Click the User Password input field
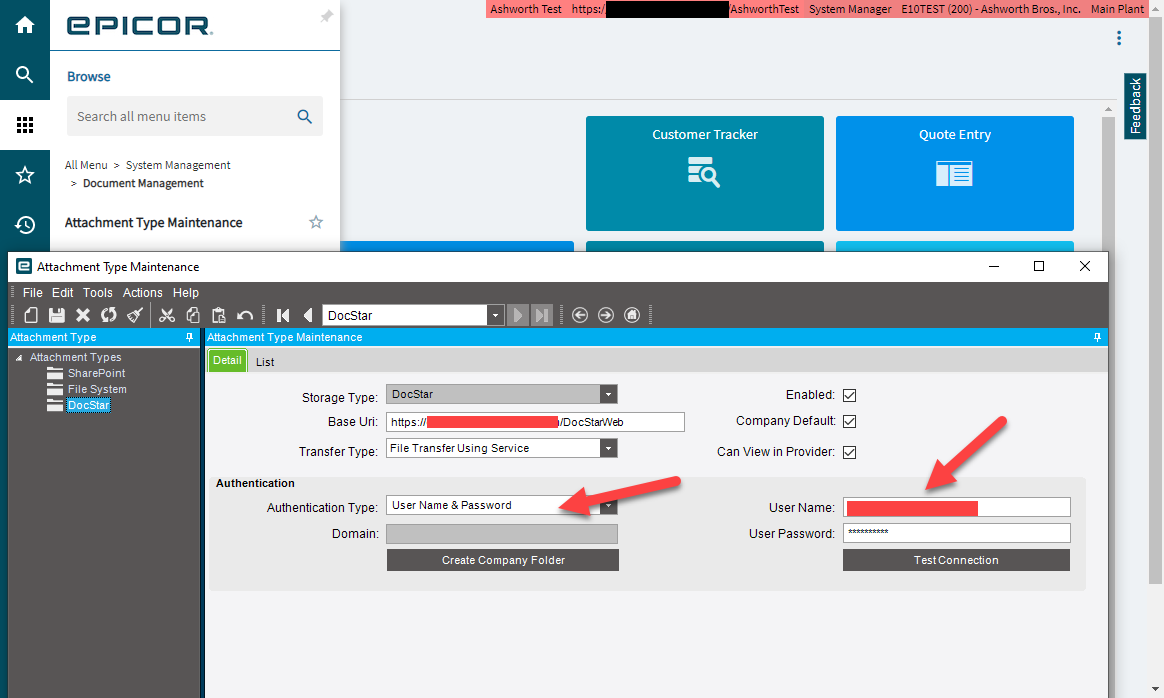Viewport: 1164px width, 698px height. pyautogui.click(x=957, y=533)
